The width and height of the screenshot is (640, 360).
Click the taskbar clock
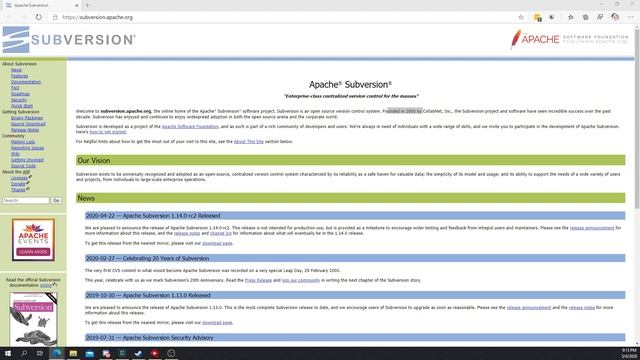coord(629,353)
